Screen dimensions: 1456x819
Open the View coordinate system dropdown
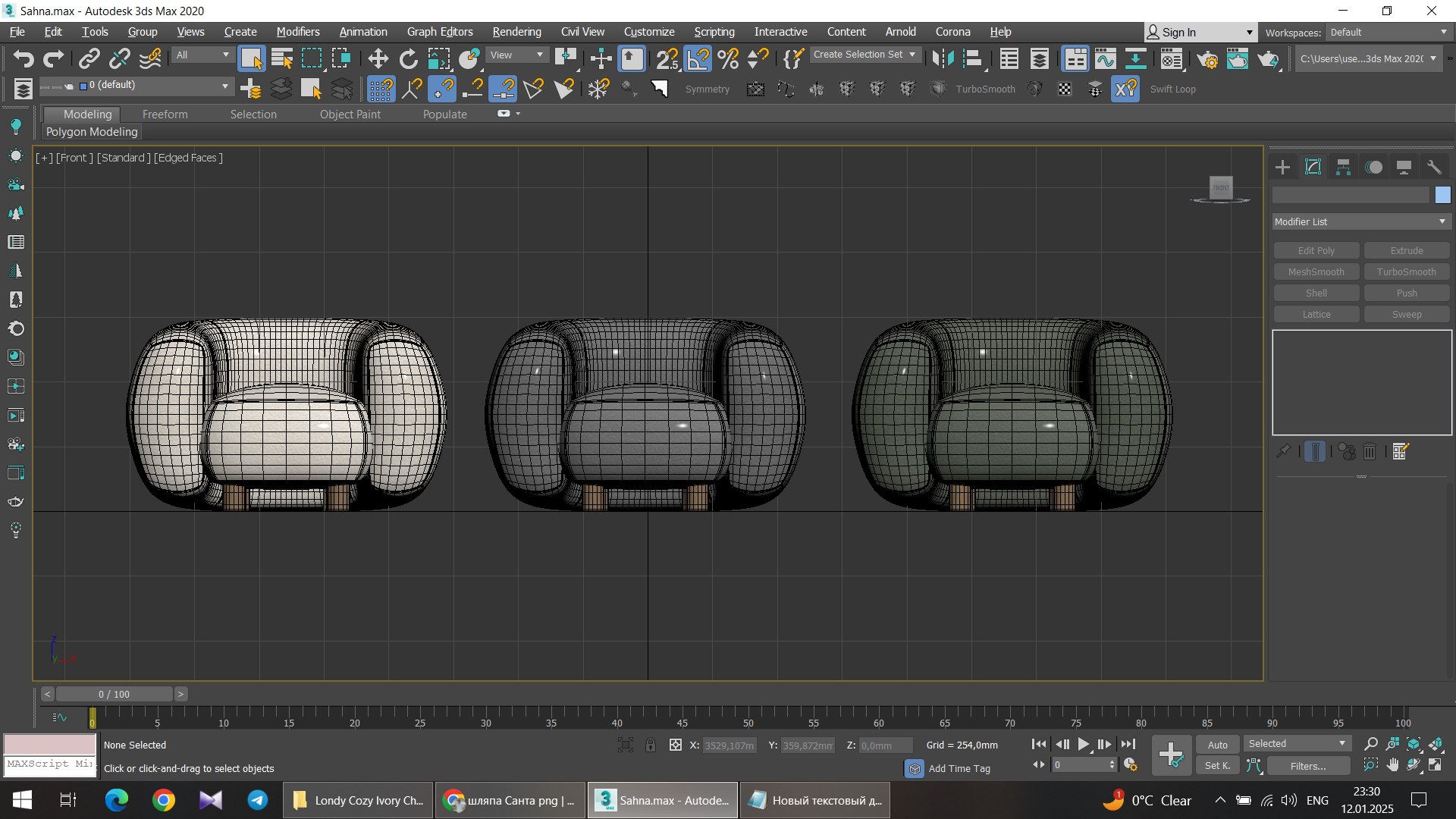(x=516, y=55)
